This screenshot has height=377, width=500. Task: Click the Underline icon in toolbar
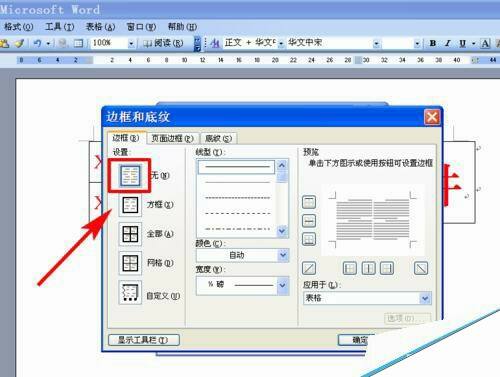click(x=462, y=43)
